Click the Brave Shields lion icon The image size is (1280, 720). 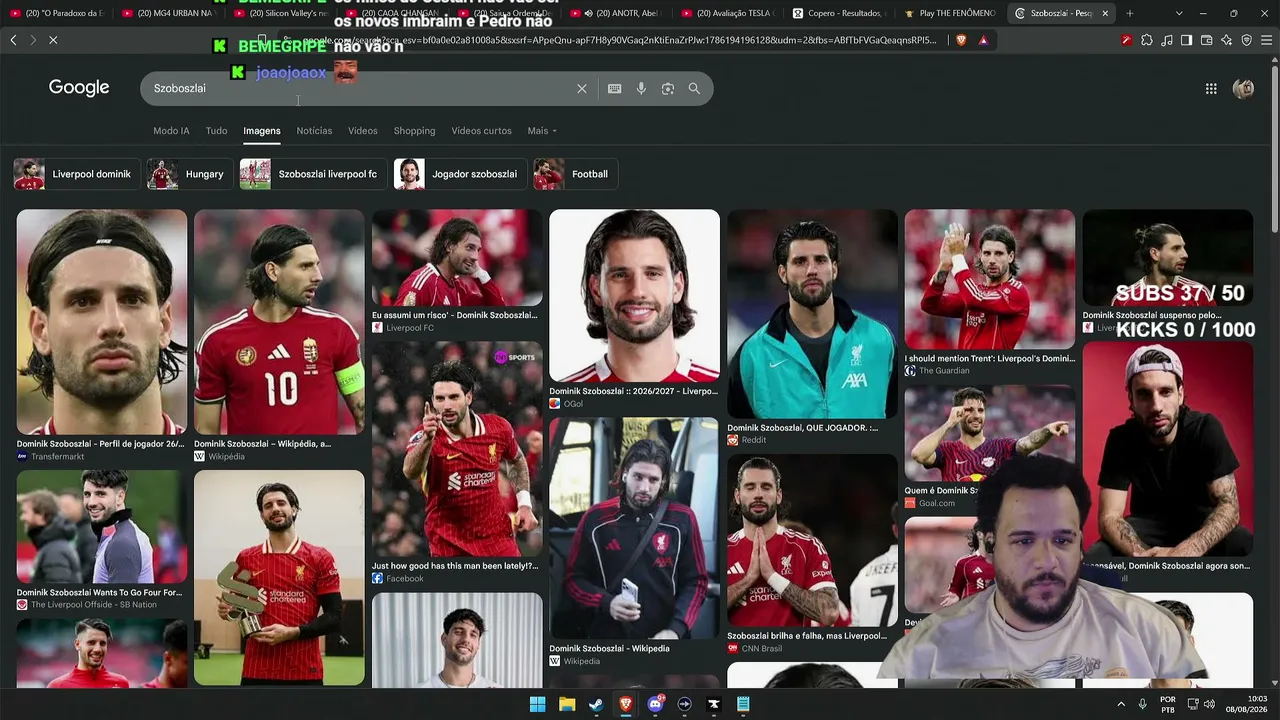coord(961,40)
